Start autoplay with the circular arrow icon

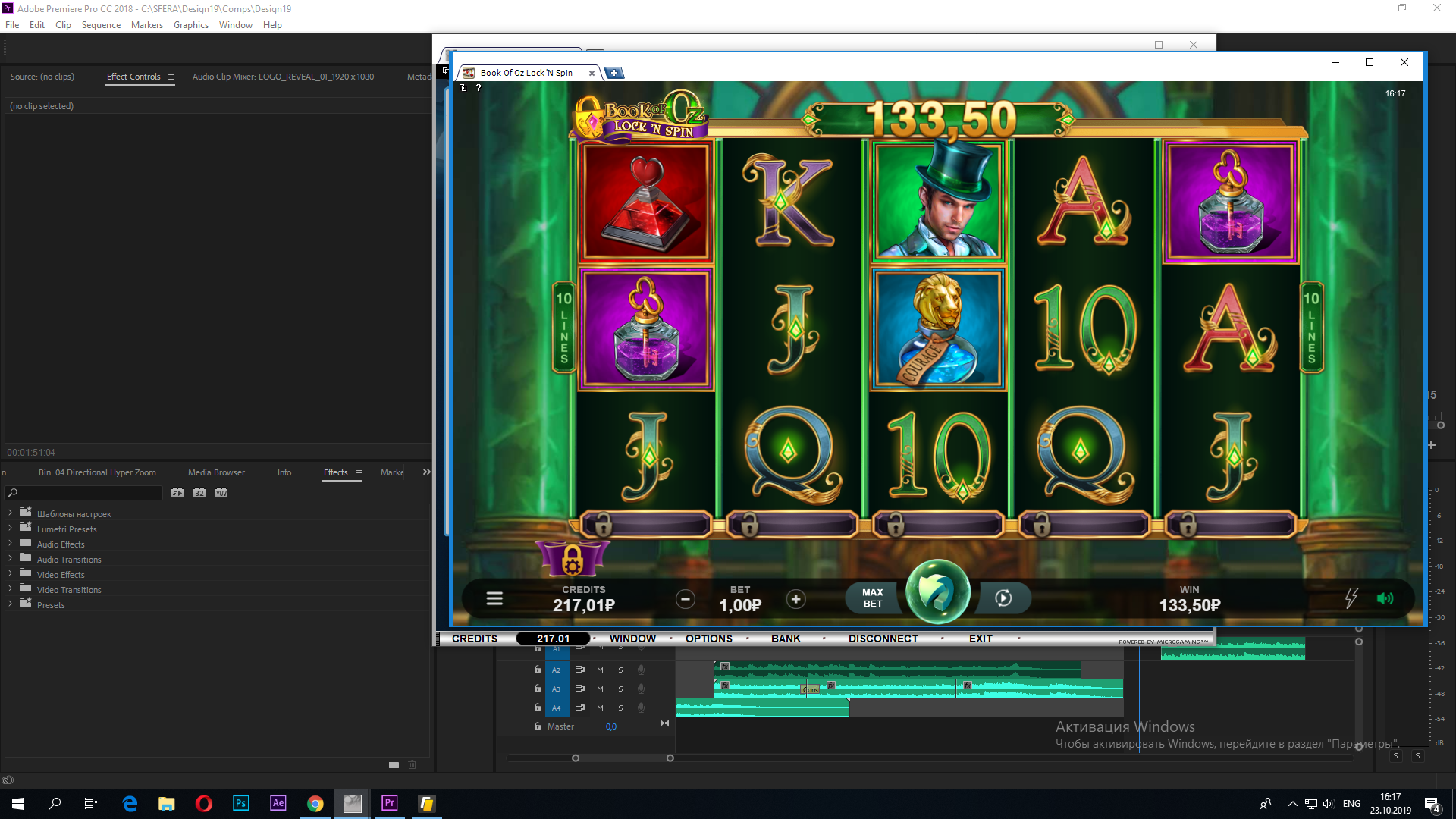pyautogui.click(x=1003, y=598)
